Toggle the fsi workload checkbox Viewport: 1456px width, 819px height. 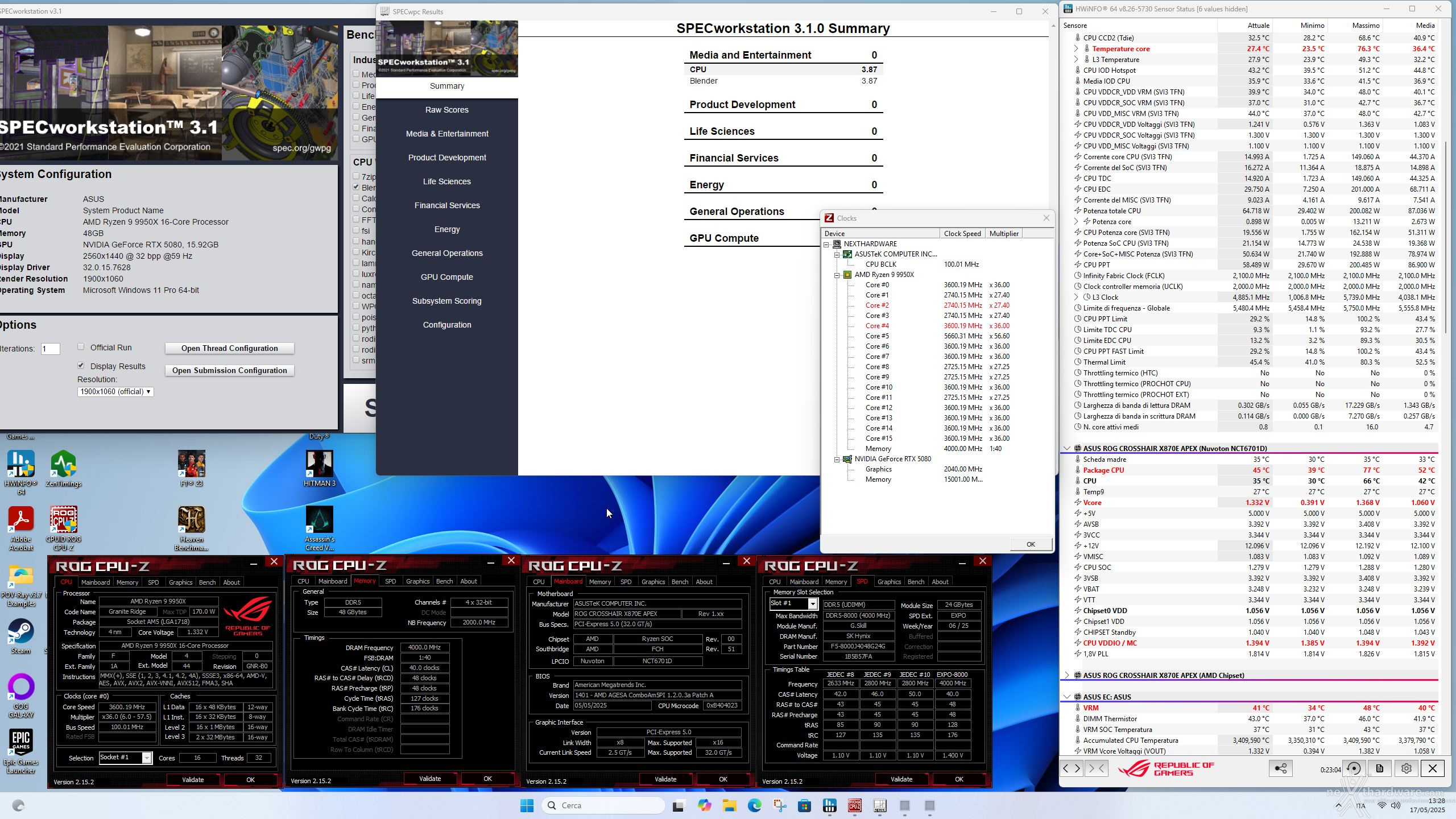coord(356,230)
